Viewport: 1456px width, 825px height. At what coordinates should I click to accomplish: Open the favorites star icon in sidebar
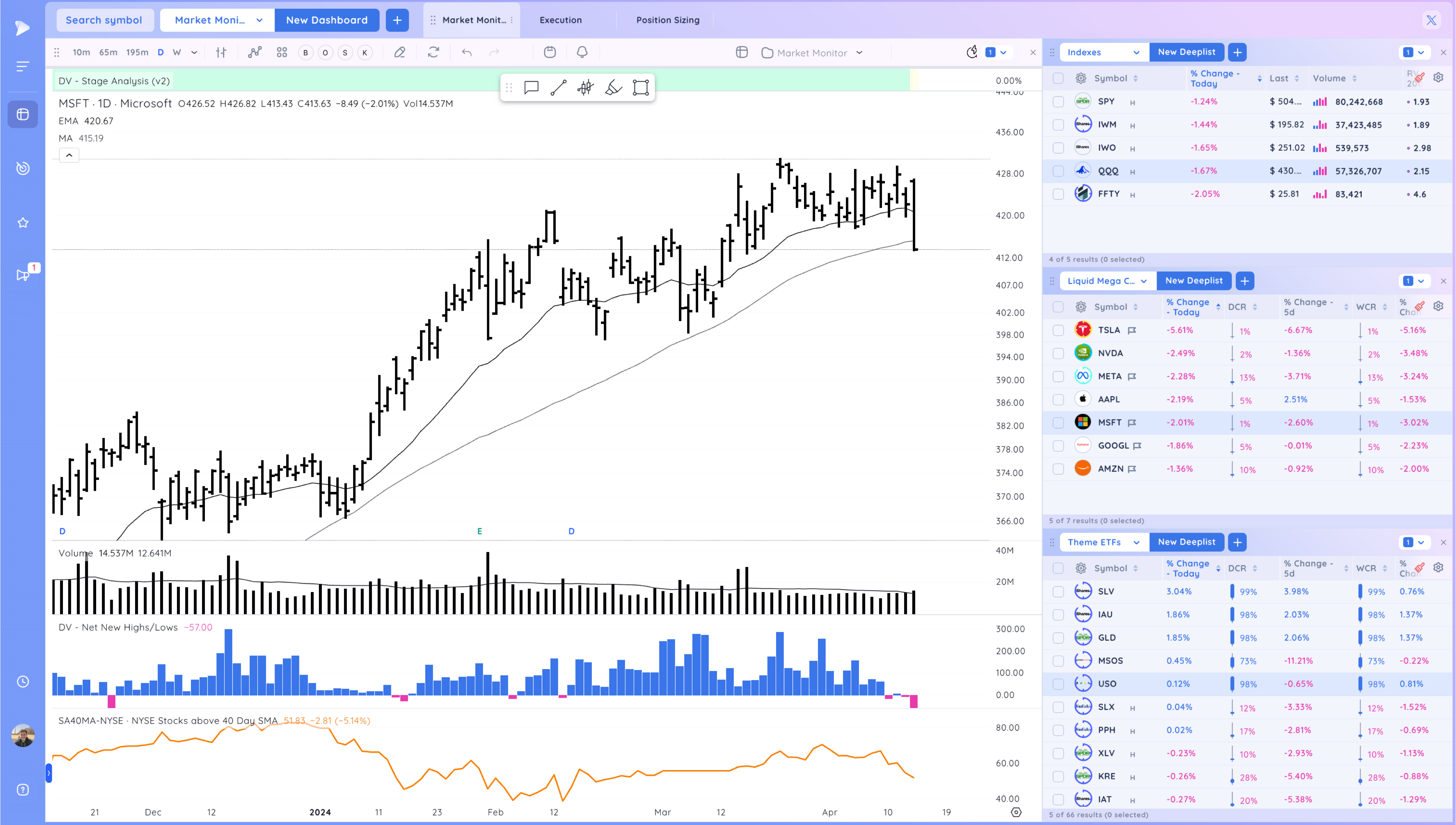[23, 223]
